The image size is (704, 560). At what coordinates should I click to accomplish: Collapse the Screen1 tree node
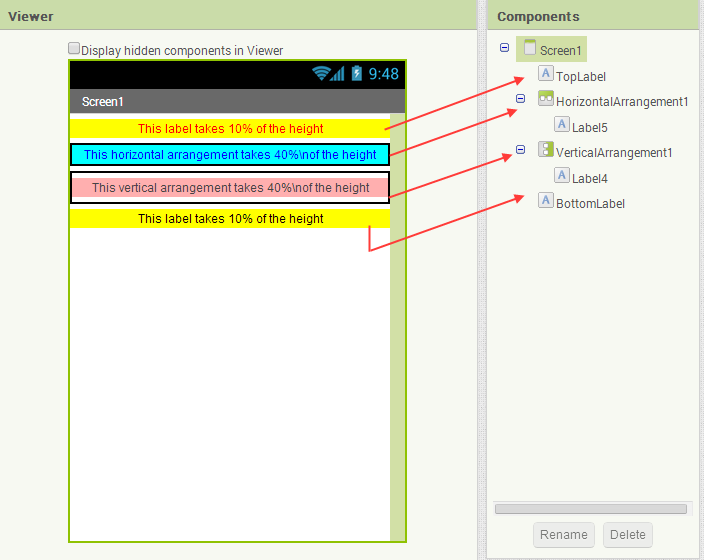(x=504, y=48)
